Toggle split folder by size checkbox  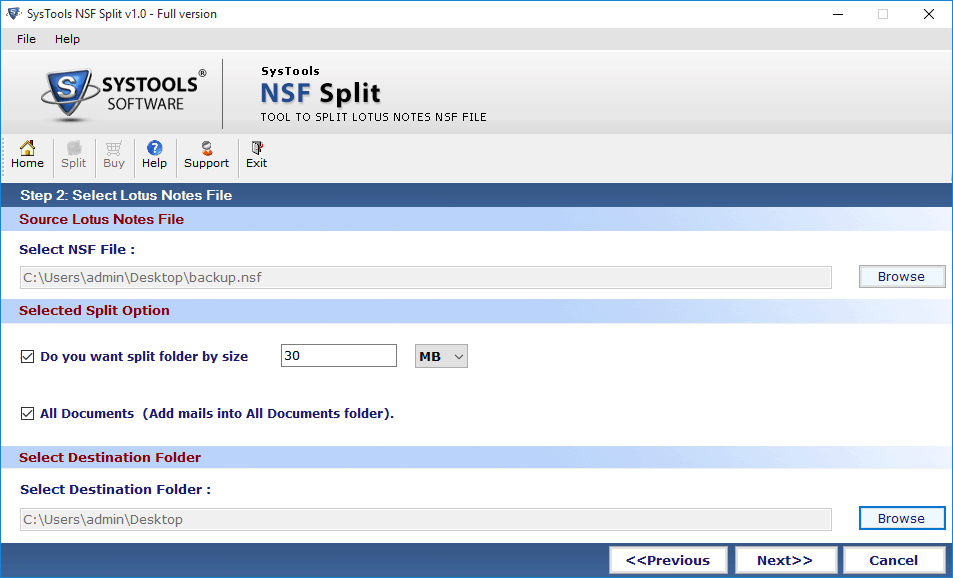(x=27, y=356)
